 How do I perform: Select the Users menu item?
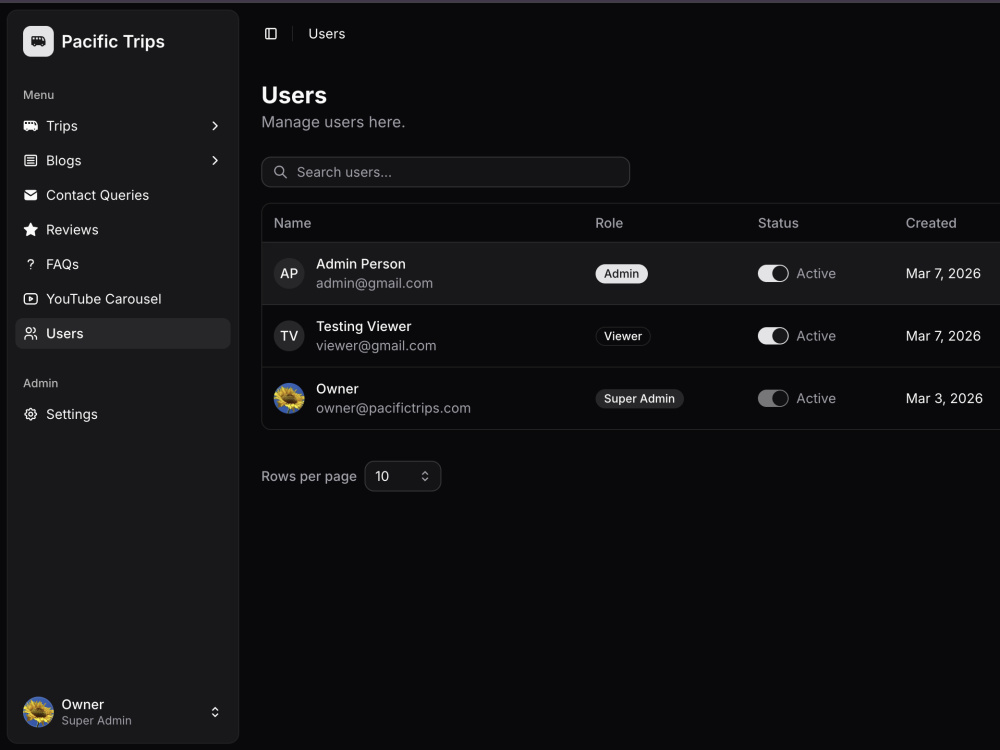coord(122,334)
